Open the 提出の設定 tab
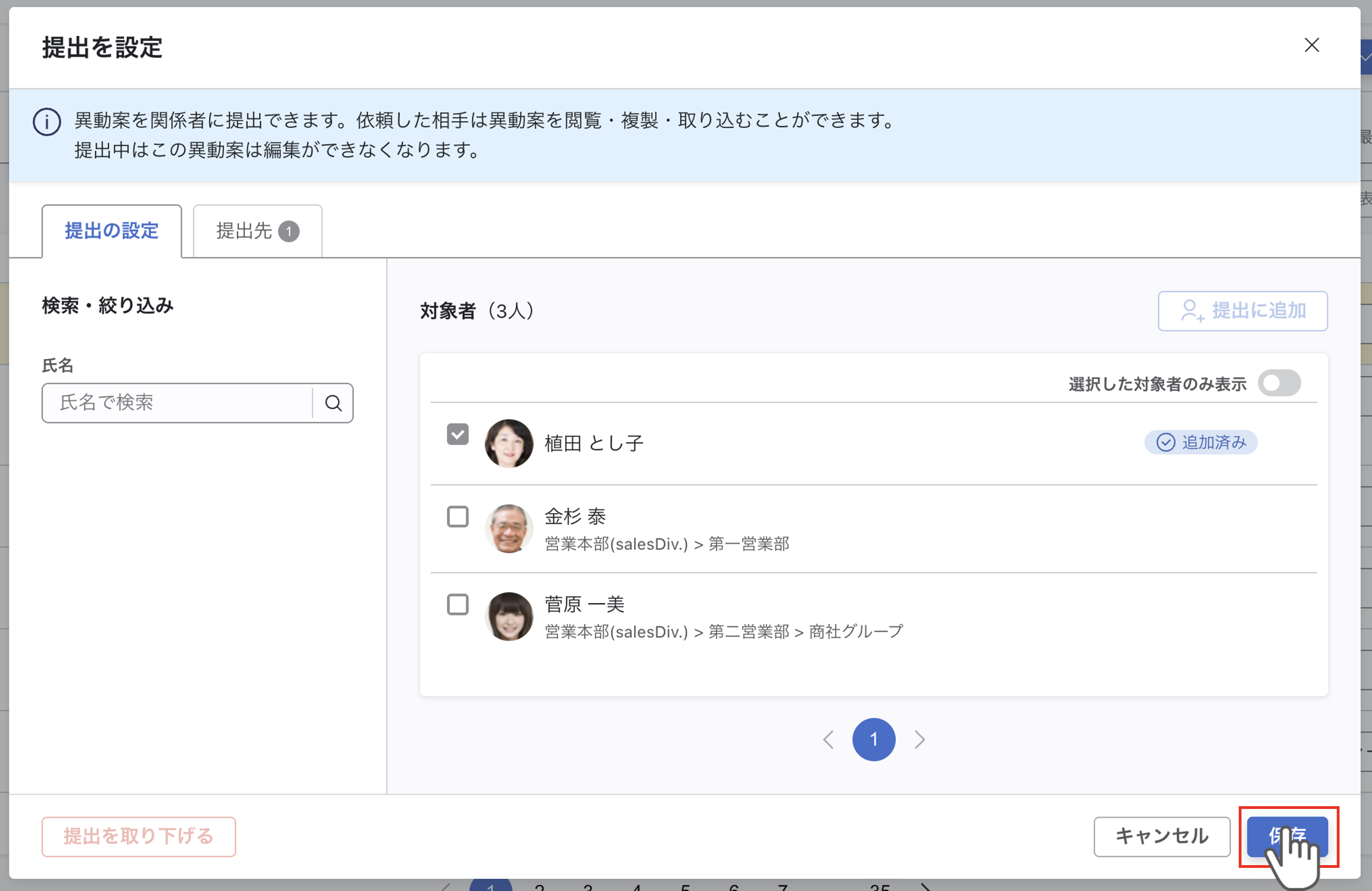 (x=112, y=231)
